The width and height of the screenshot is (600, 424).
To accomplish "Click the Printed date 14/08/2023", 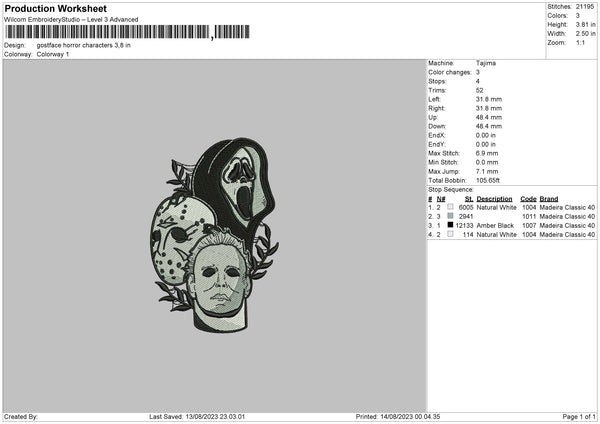I will point(396,416).
